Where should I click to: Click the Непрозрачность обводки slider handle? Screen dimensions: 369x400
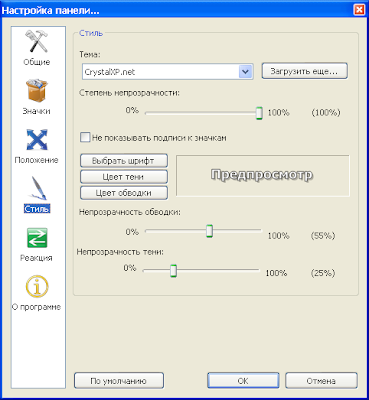coord(209,231)
